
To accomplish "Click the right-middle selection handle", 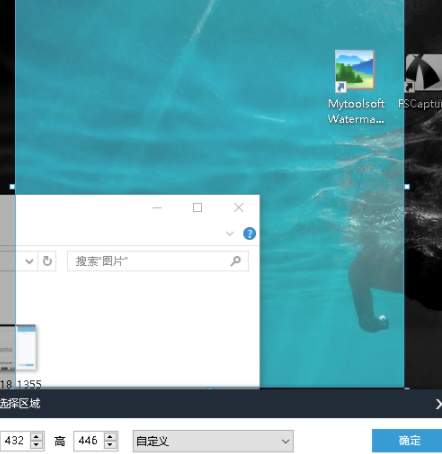I will tap(407, 187).
